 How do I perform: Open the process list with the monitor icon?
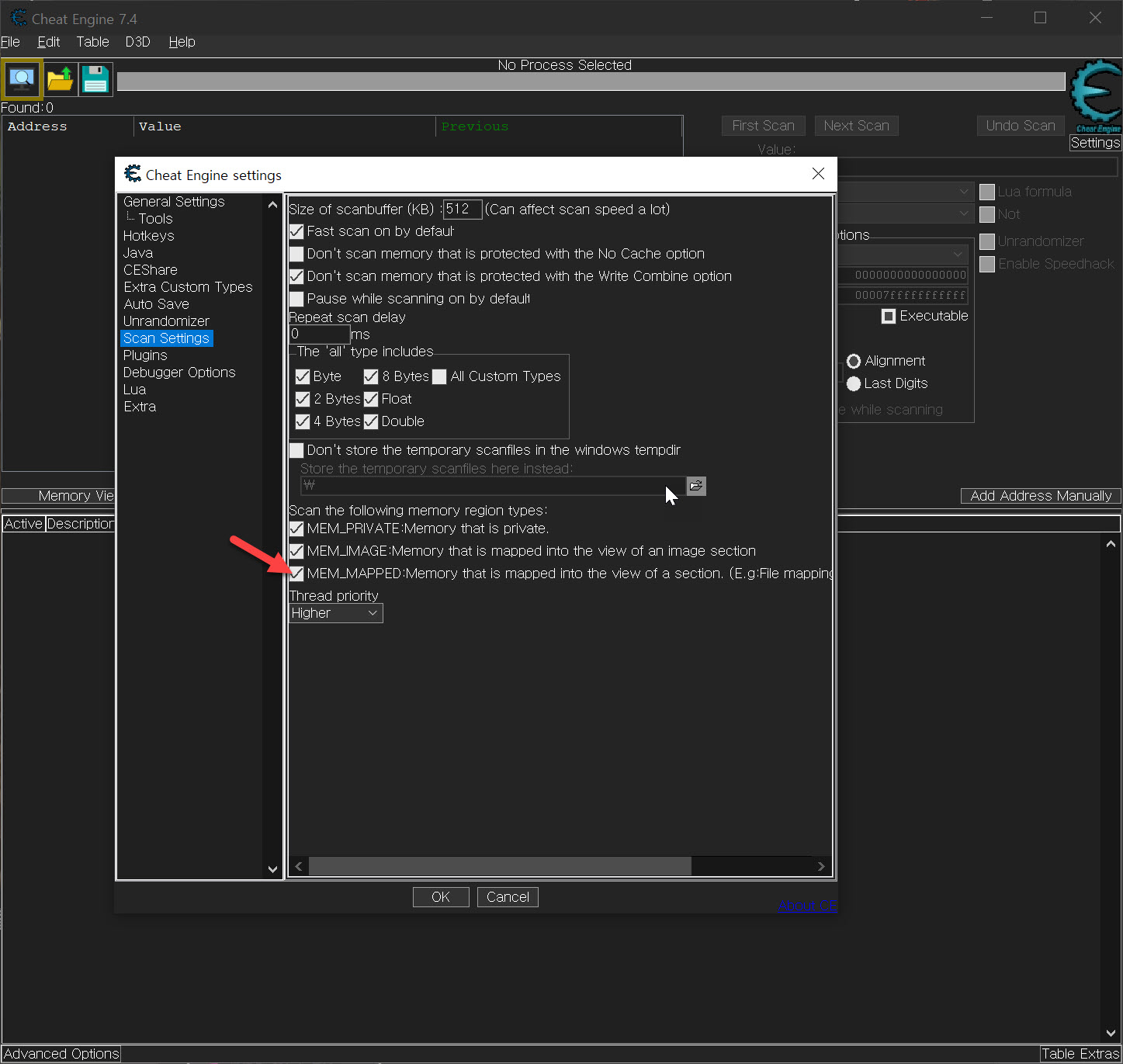(22, 78)
